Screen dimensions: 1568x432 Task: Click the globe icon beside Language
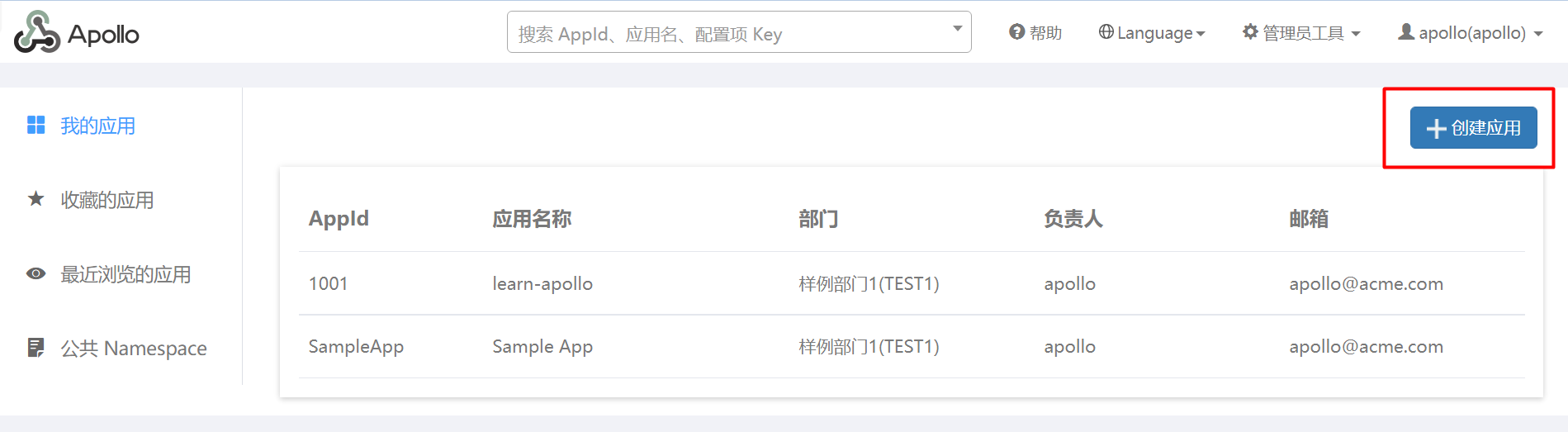1106,31
